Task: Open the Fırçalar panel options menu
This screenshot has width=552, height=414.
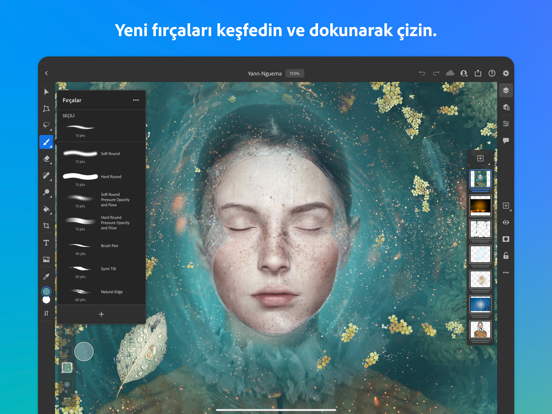Action: [x=136, y=100]
